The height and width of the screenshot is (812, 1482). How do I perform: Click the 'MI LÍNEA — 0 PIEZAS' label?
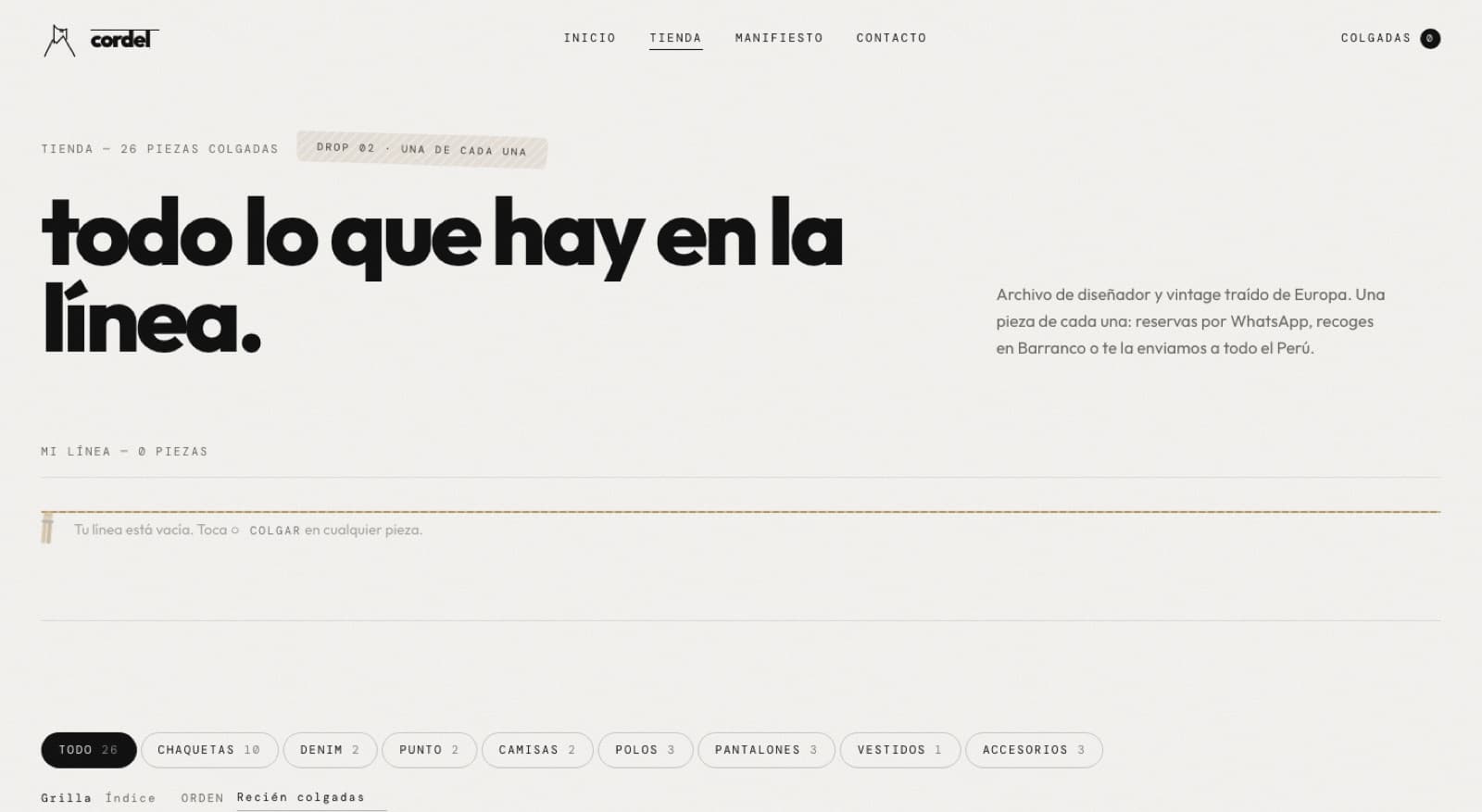tap(124, 452)
